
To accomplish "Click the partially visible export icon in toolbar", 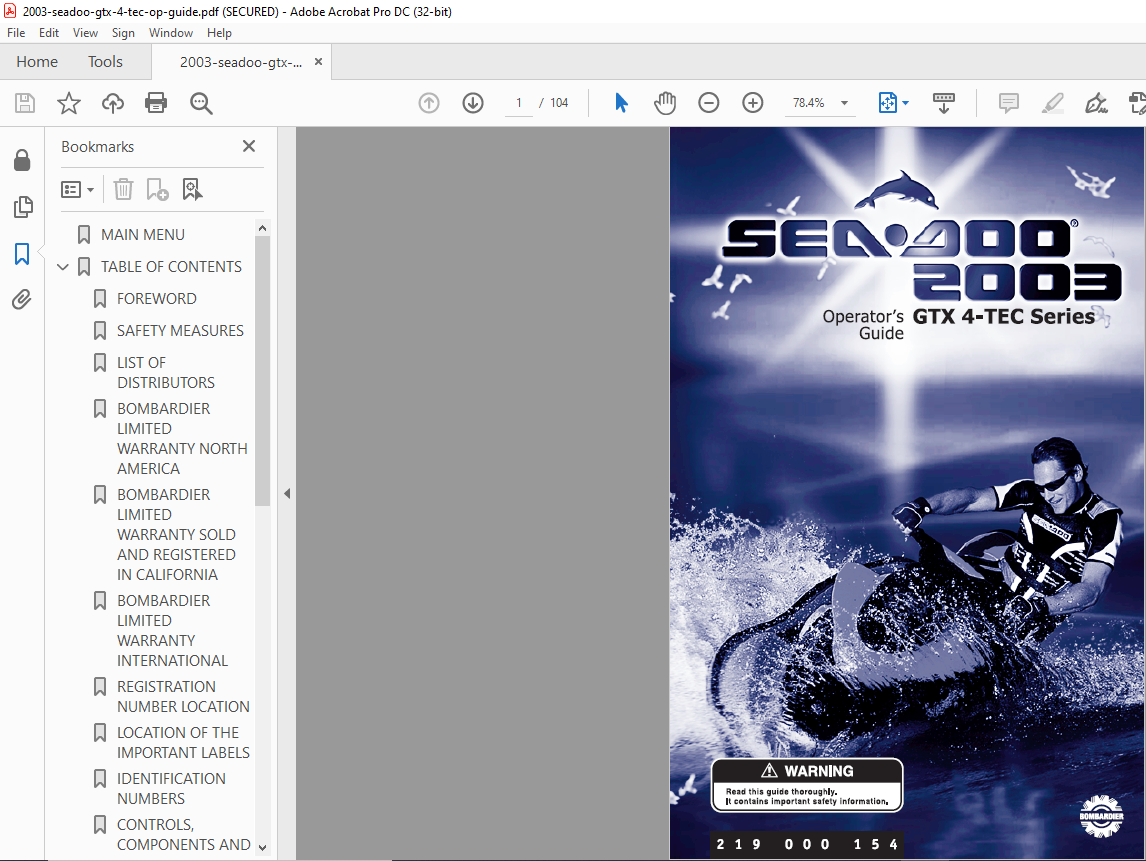I will coord(1138,103).
